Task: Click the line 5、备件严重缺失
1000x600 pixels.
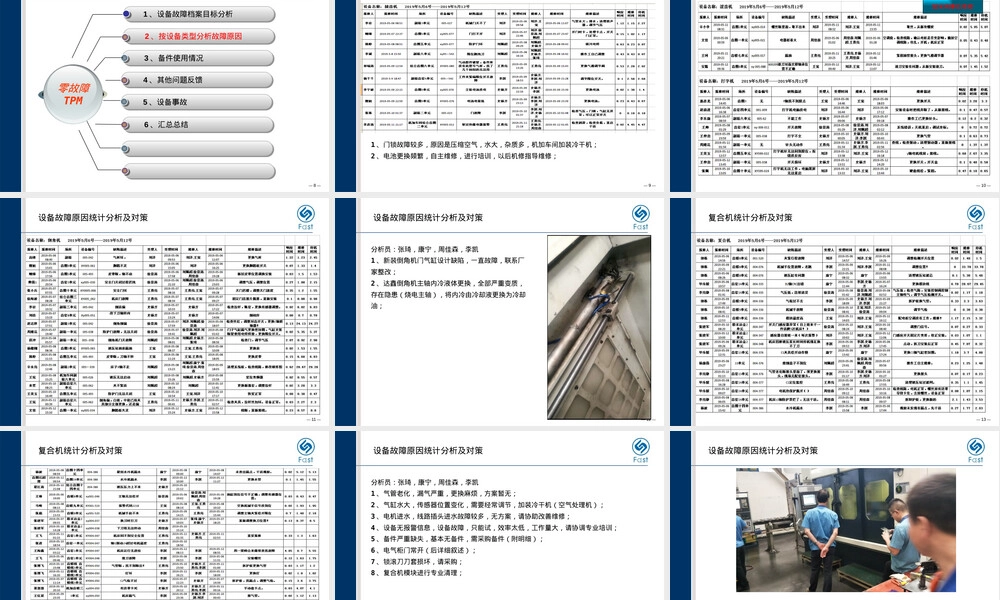Action: click(x=457, y=539)
